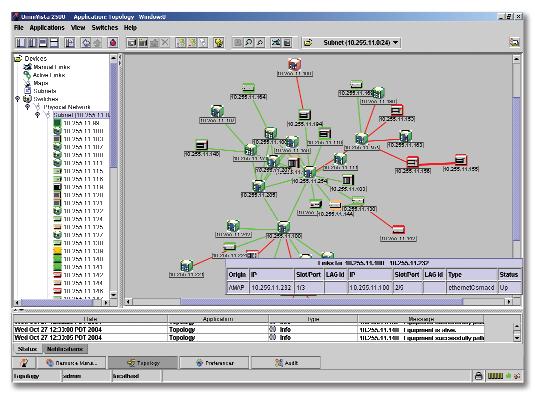Select the Subnets icon in device tree
Viewport: 535px width, 395px height.
point(27,91)
